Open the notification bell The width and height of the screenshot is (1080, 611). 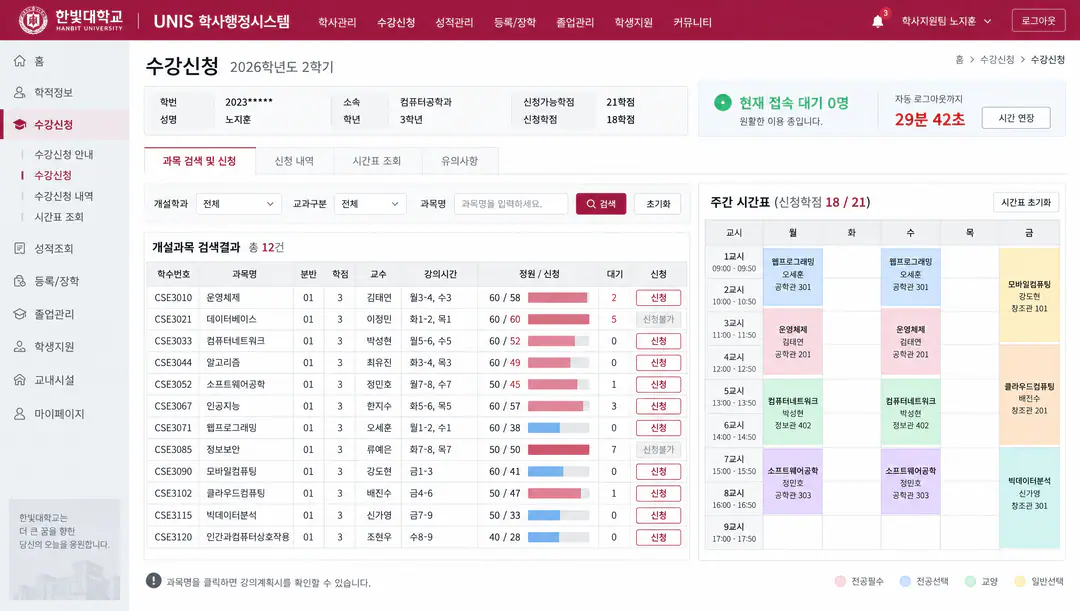pos(878,21)
